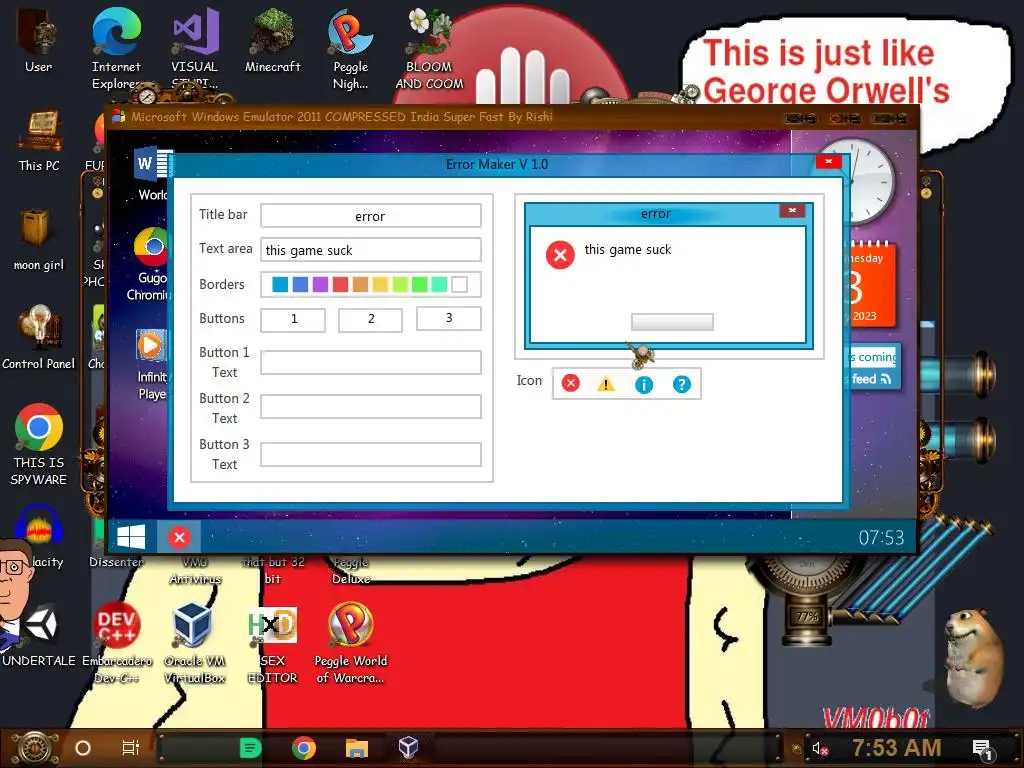This screenshot has width=1024, height=768.
Task: Pick the yellow border color swatch
Action: click(x=380, y=285)
